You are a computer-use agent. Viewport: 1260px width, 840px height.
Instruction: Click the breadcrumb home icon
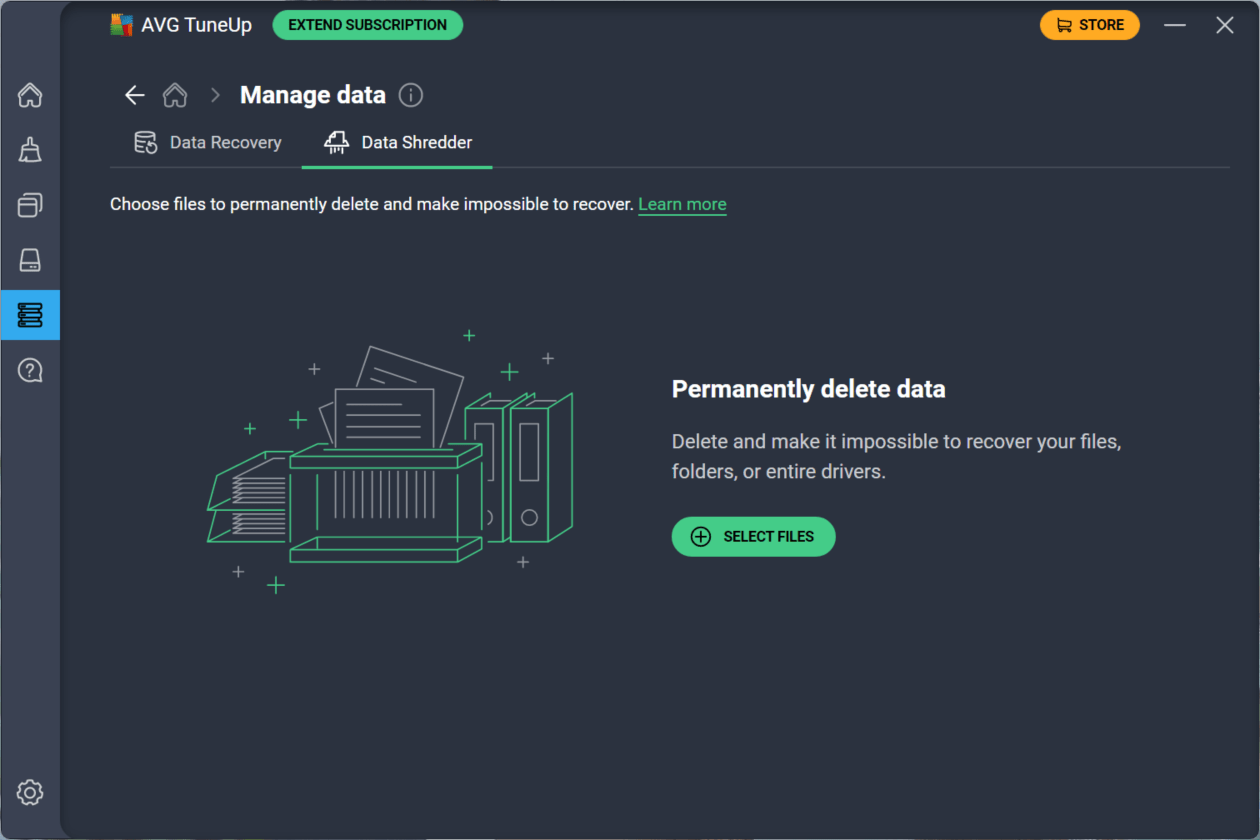175,95
